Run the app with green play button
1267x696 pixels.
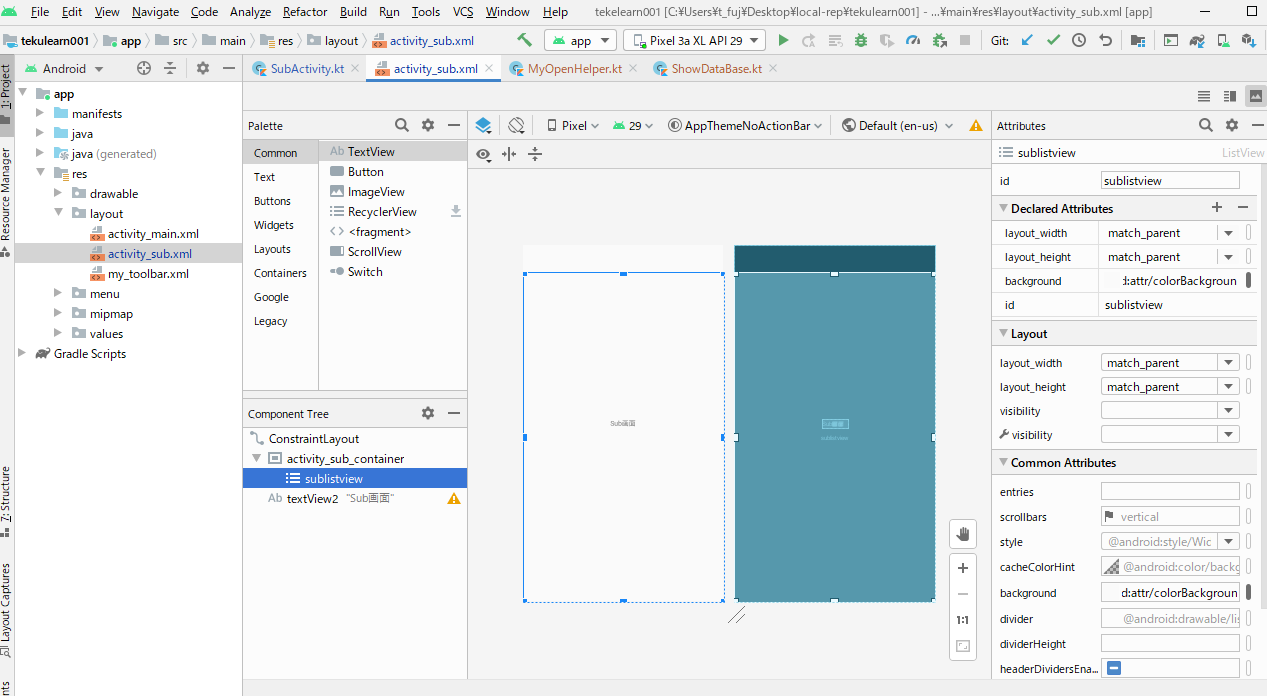[x=784, y=41]
